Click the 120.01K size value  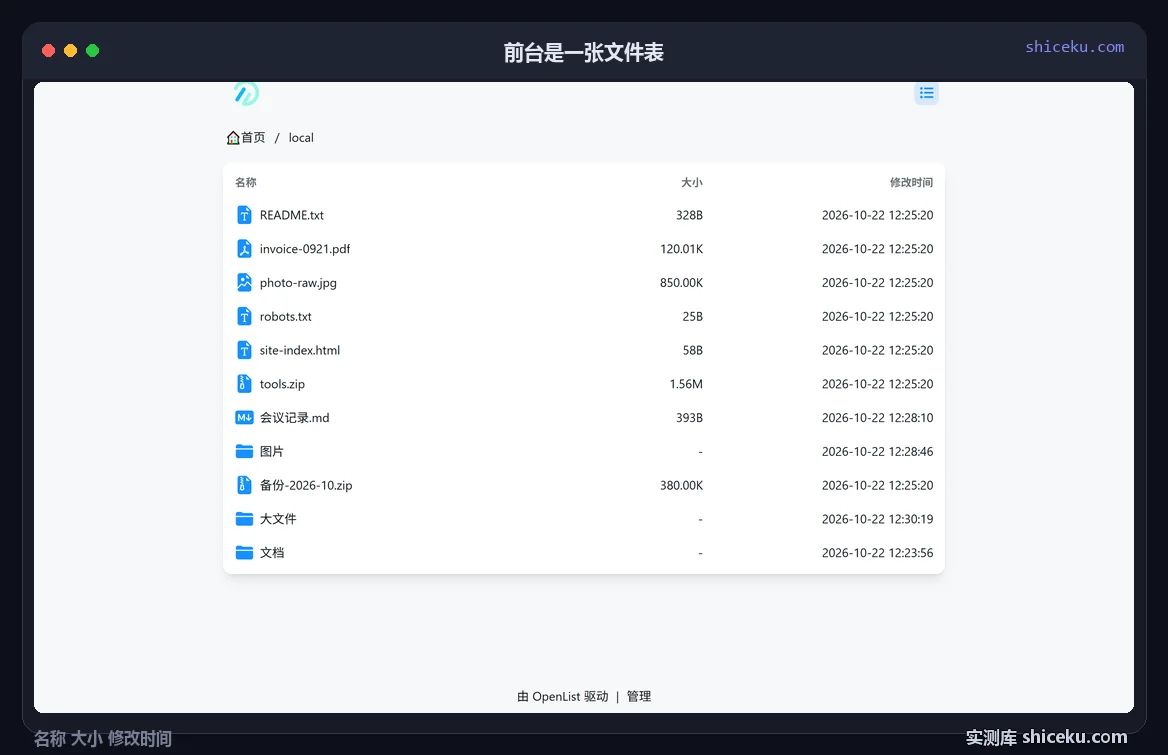click(682, 249)
